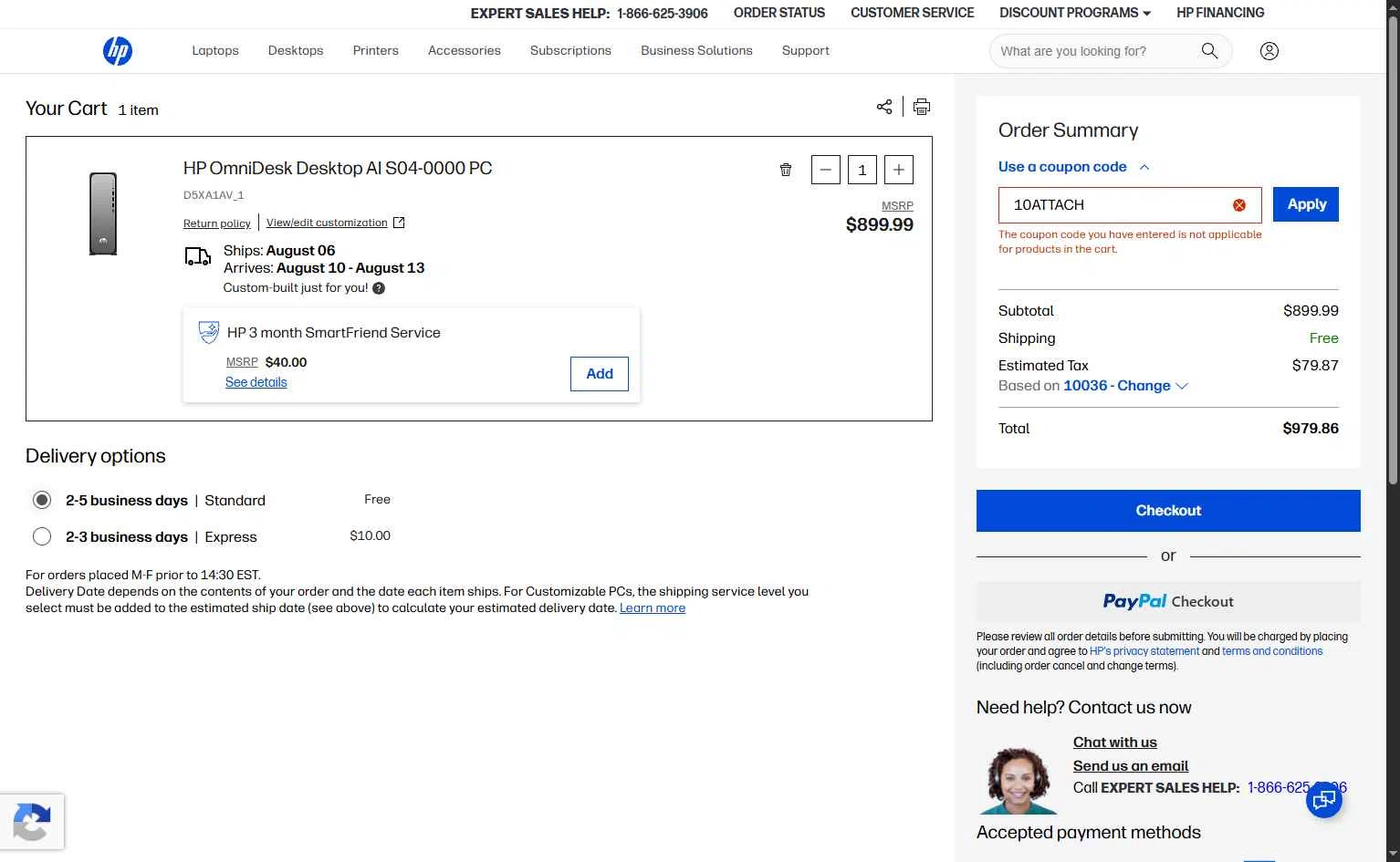Click Customer Service link
The height and width of the screenshot is (862, 1400).
913,13
